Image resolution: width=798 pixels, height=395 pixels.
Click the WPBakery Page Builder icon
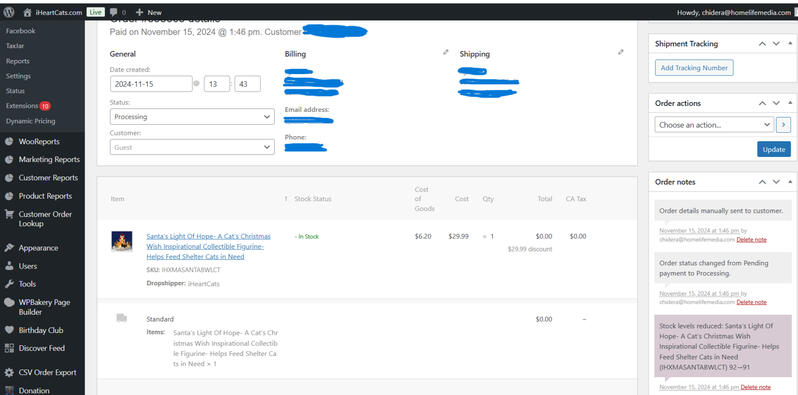pos(9,302)
